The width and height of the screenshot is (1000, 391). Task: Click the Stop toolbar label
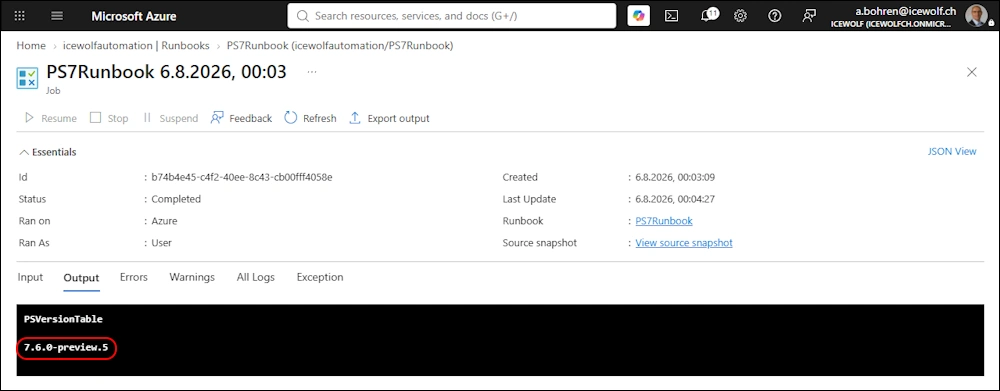[x=118, y=119]
